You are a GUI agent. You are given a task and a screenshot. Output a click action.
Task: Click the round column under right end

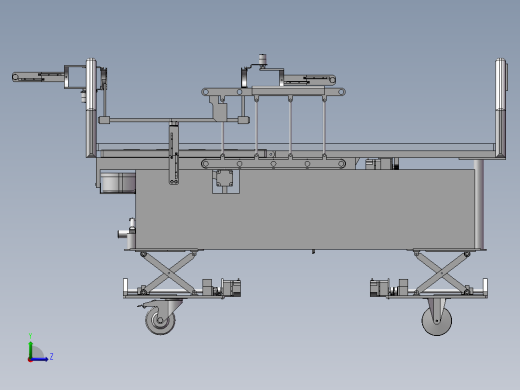[x=479, y=204]
